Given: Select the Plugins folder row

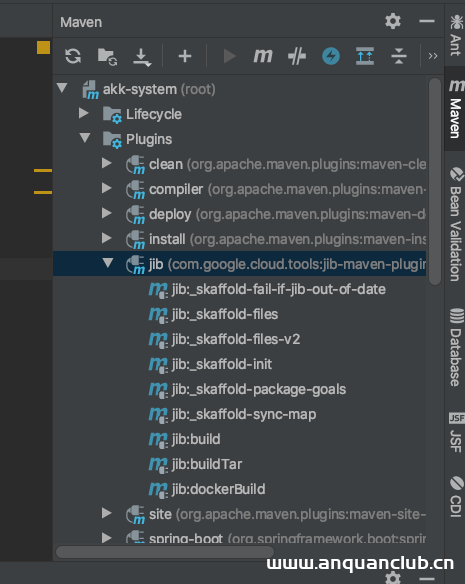Looking at the screenshot, I should pyautogui.click(x=240, y=139).
